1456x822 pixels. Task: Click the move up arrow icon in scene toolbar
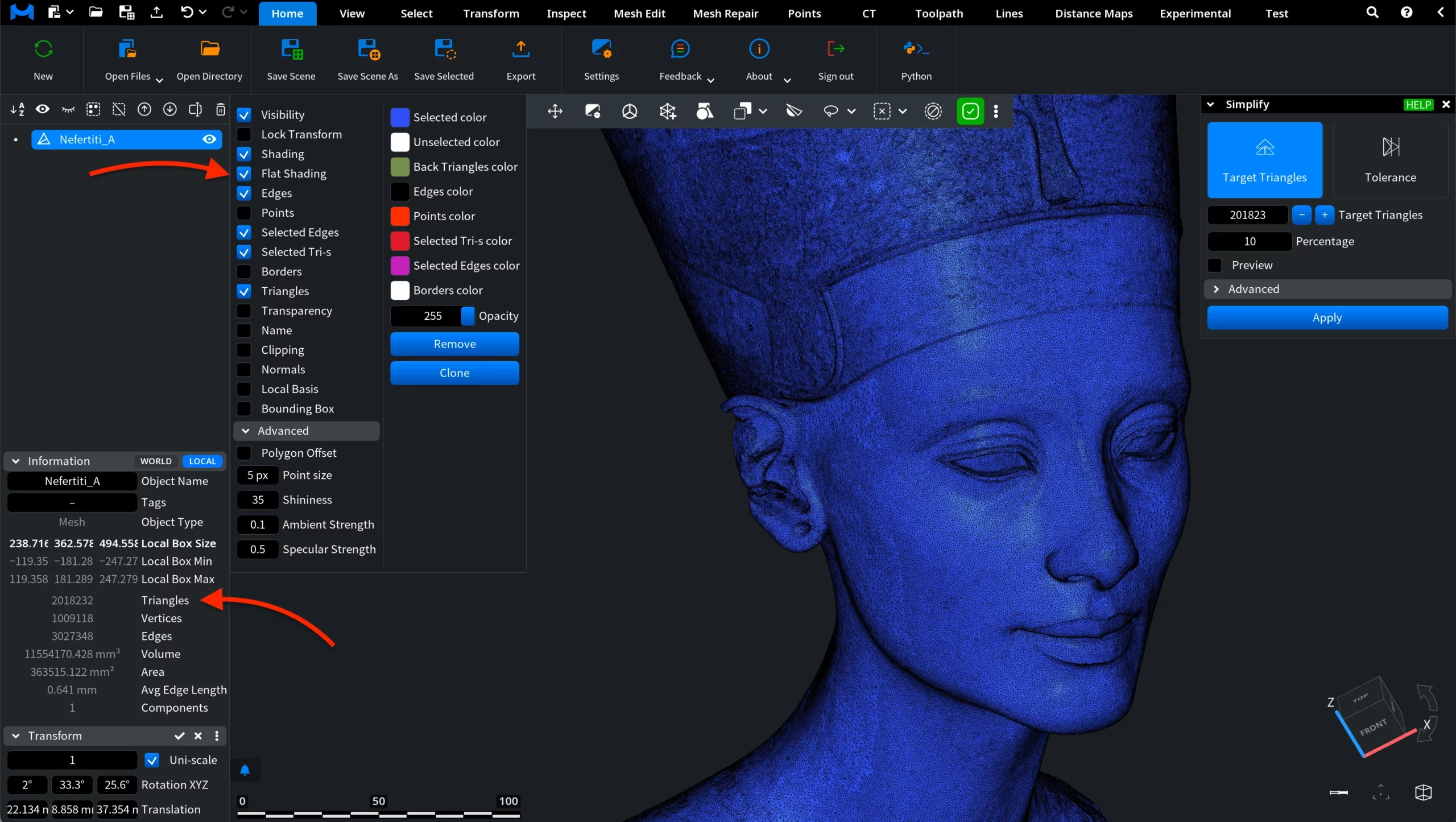[x=144, y=109]
